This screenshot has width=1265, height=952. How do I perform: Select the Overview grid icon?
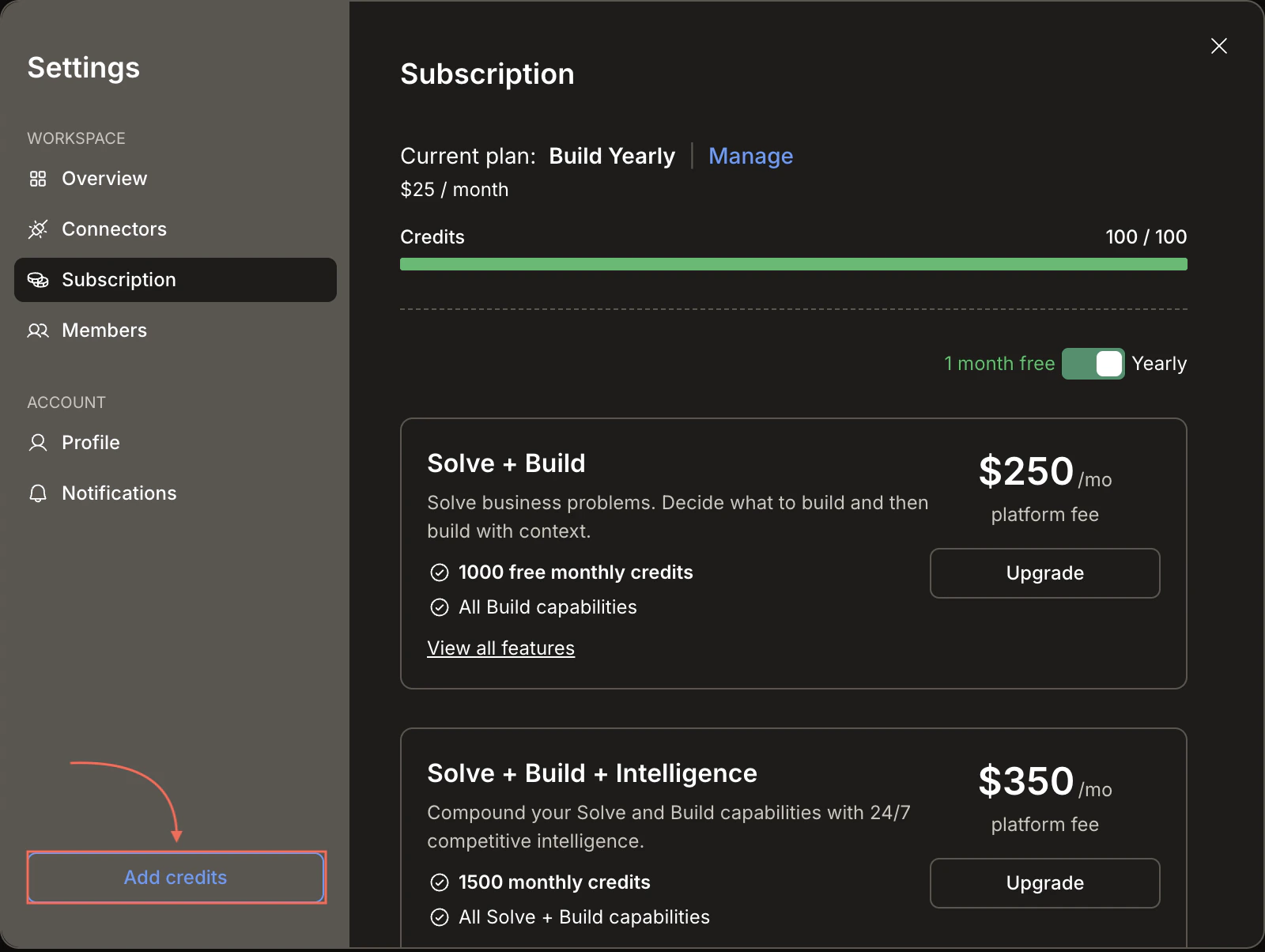click(38, 179)
